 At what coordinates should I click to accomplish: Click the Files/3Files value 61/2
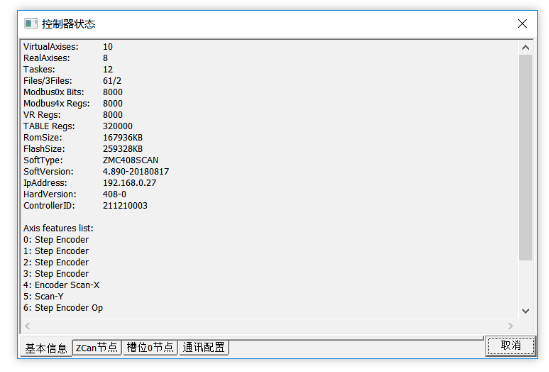pyautogui.click(x=112, y=81)
